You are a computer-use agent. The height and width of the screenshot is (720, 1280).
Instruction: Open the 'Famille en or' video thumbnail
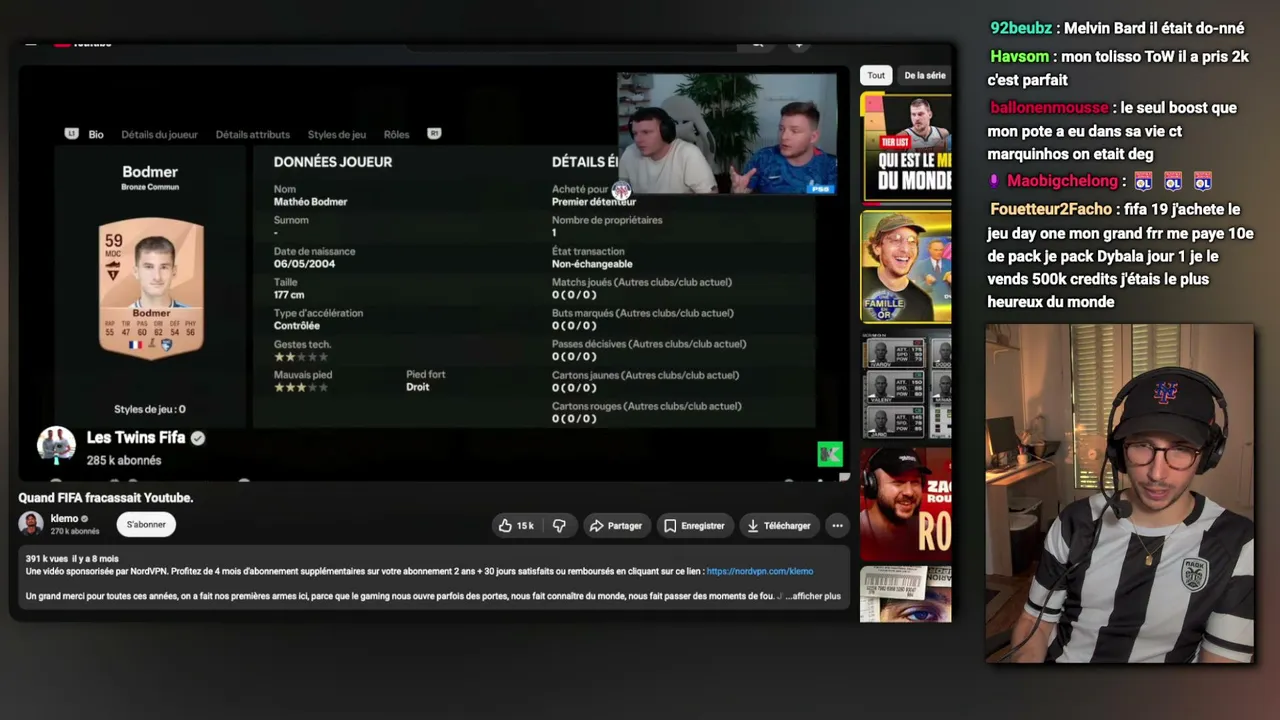906,267
